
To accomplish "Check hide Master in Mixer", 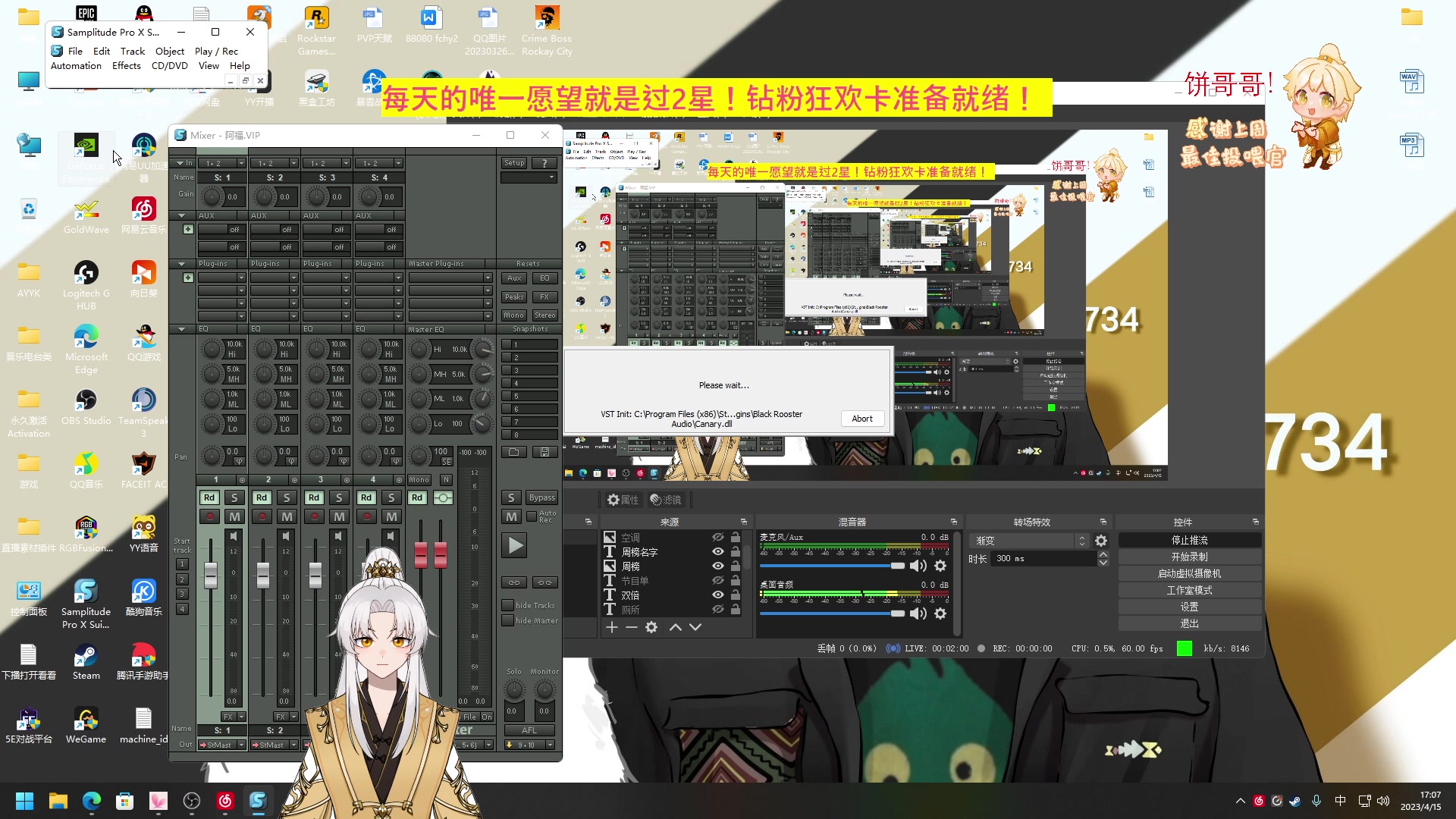I will (507, 620).
